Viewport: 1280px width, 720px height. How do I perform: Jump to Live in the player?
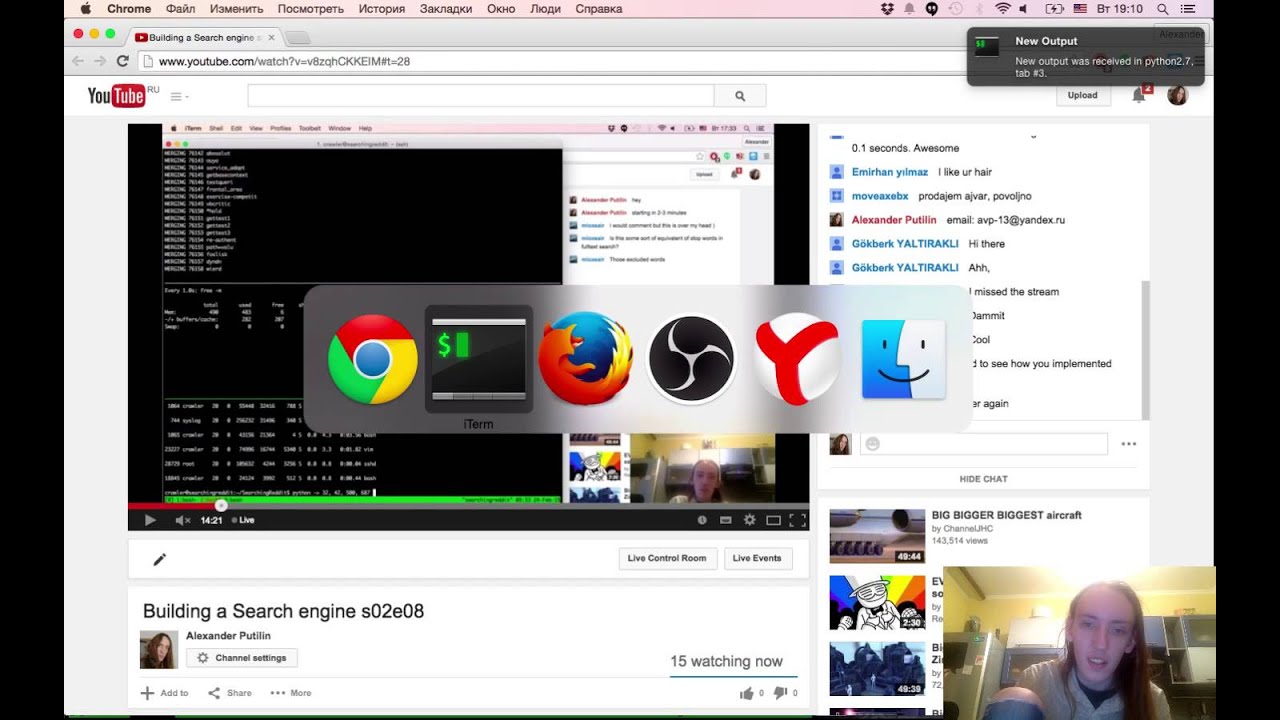pyautogui.click(x=243, y=520)
